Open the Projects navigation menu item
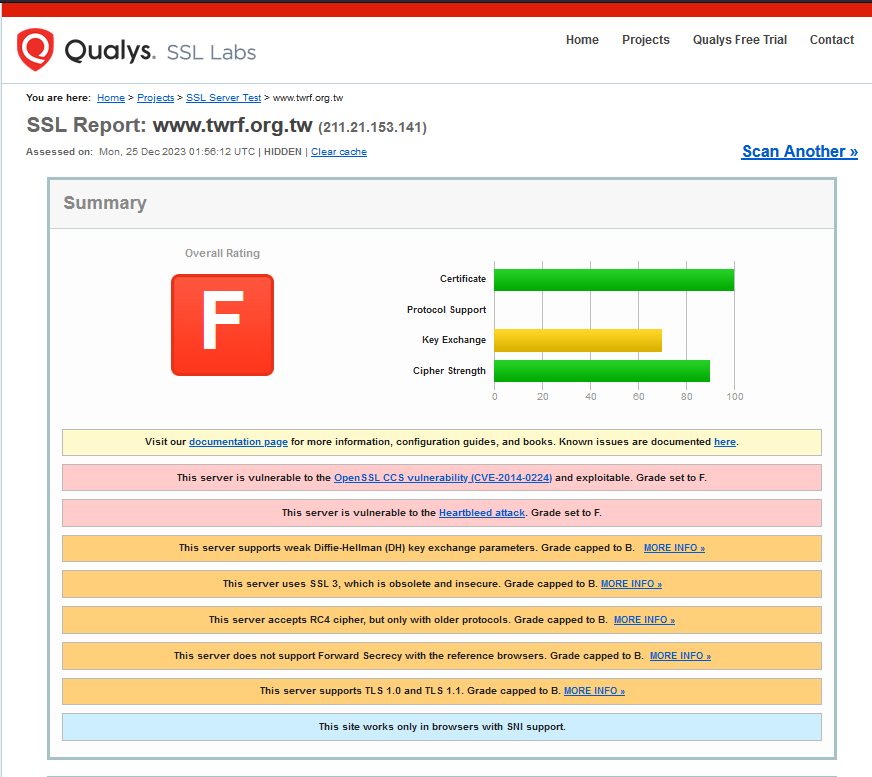The image size is (872, 777). coord(645,39)
